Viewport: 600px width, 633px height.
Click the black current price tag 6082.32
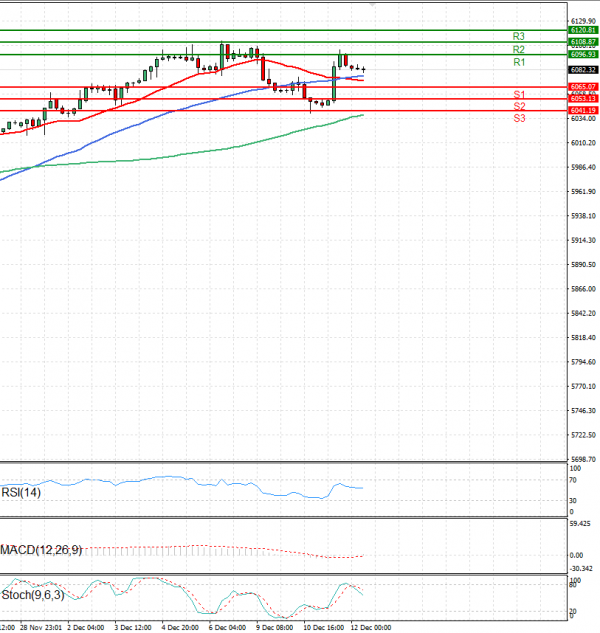pos(583,70)
